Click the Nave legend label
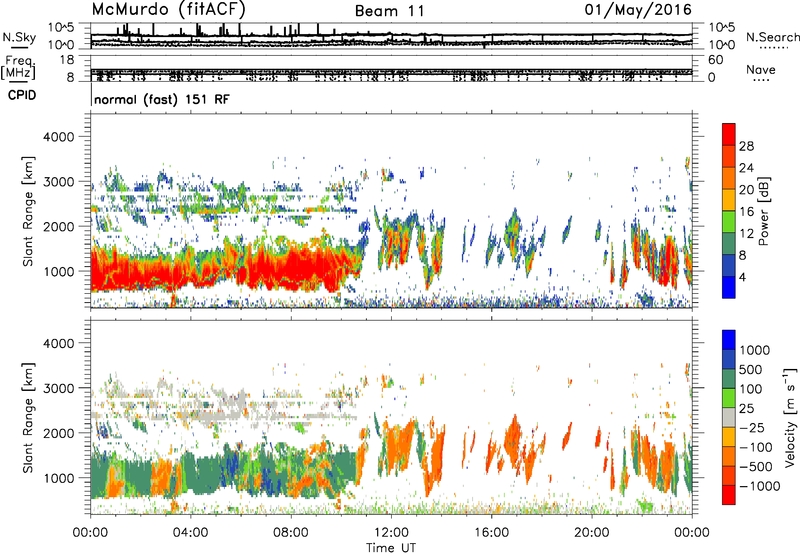Viewport: 800px width, 554px height. (x=761, y=69)
